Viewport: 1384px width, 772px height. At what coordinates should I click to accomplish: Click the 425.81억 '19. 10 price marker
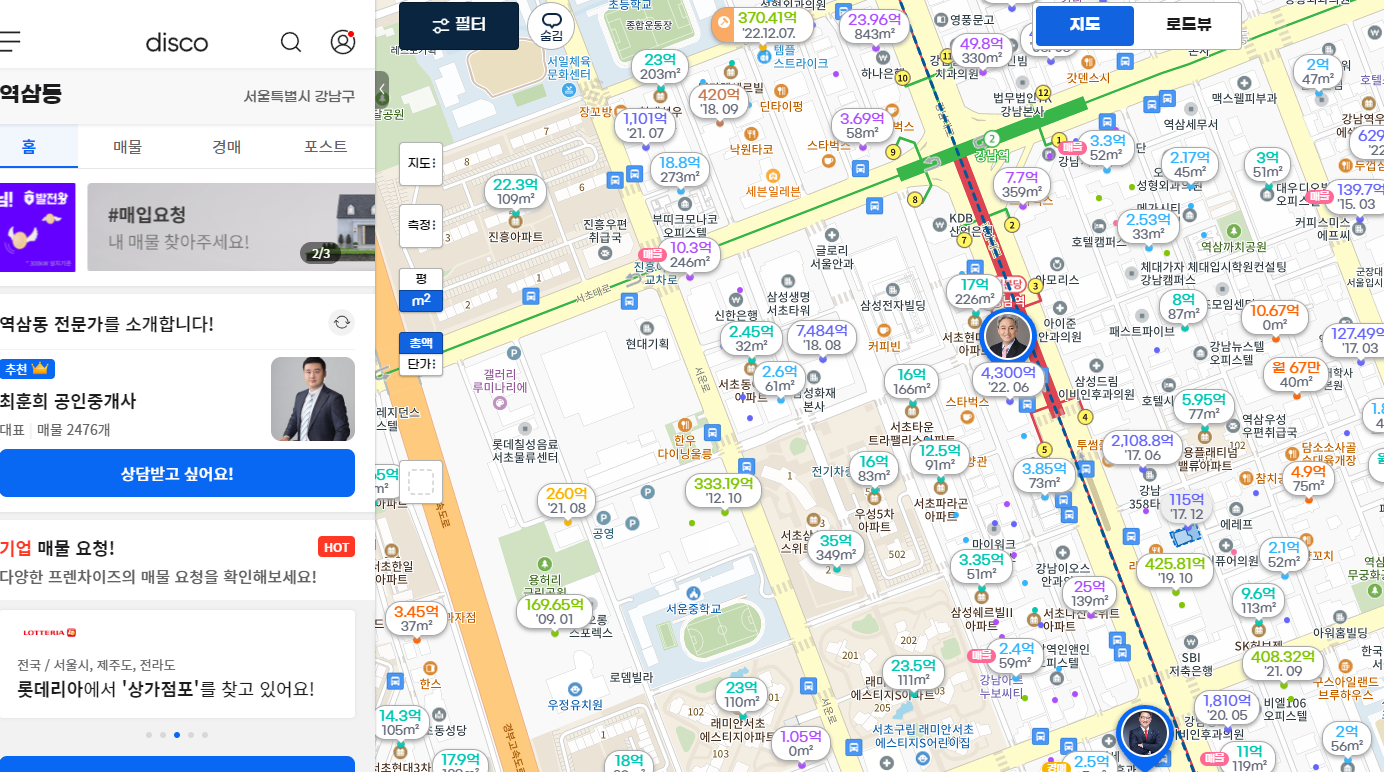1175,570
